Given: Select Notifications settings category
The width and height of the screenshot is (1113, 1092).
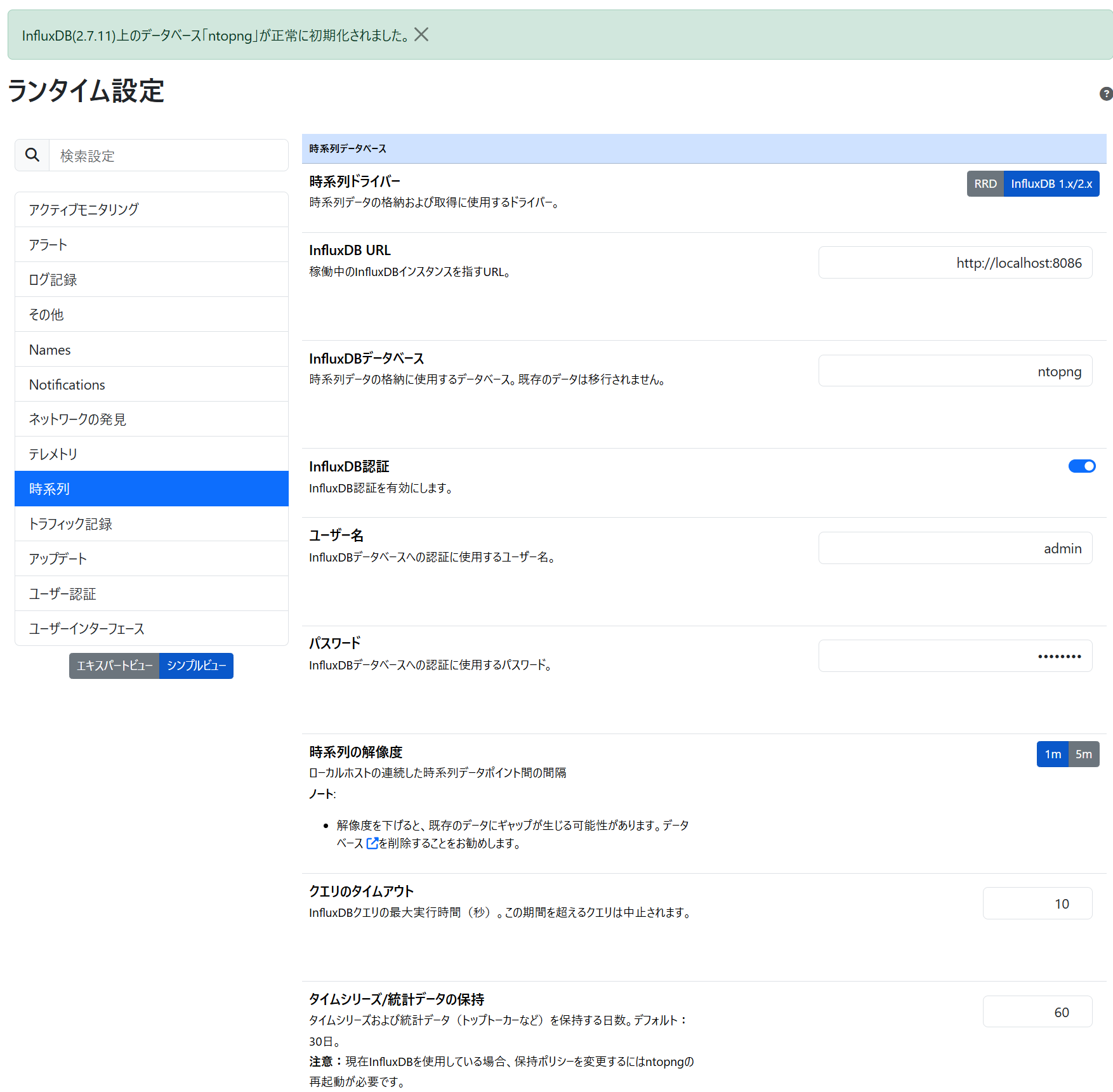Looking at the screenshot, I should click(151, 384).
